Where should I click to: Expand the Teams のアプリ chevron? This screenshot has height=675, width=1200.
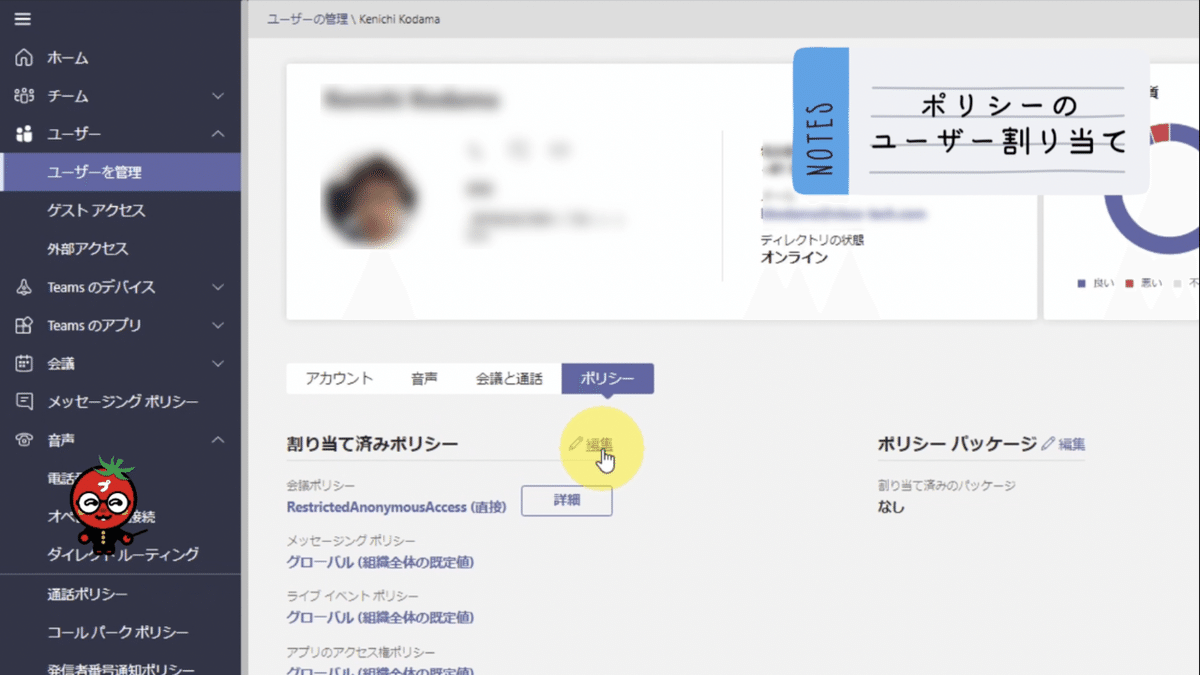click(219, 325)
